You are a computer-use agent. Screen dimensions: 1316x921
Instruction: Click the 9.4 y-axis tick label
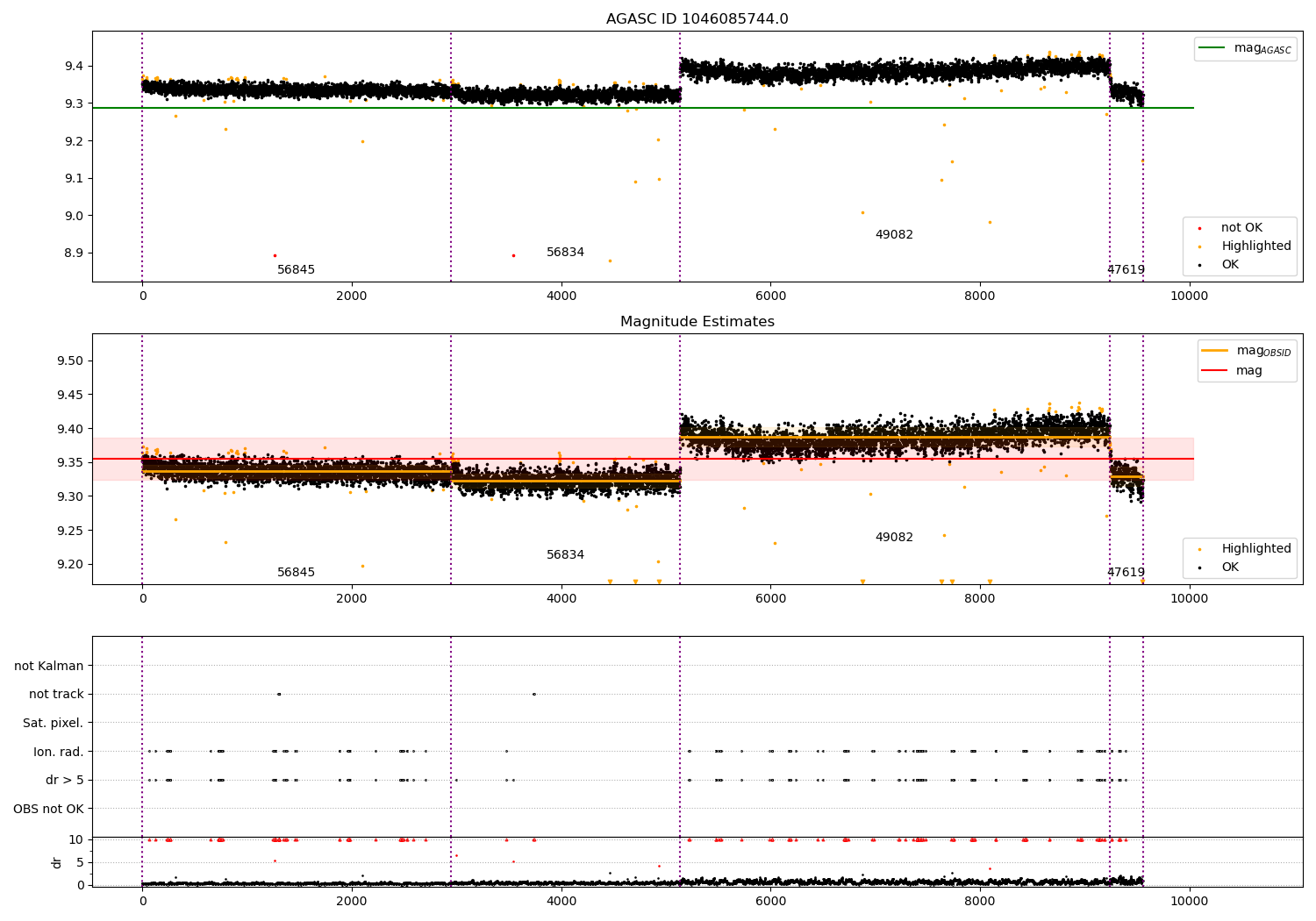(x=74, y=67)
